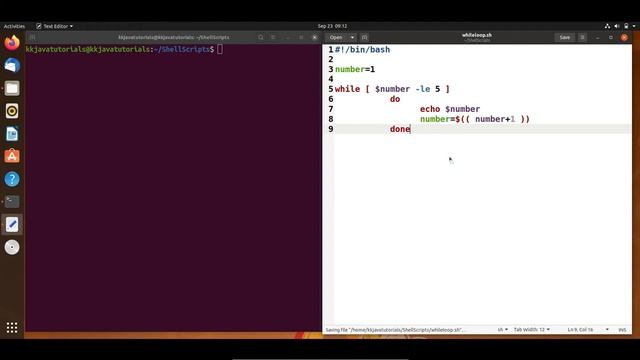Save the whileloop.sh file
The height and width of the screenshot is (360, 640).
pos(564,38)
